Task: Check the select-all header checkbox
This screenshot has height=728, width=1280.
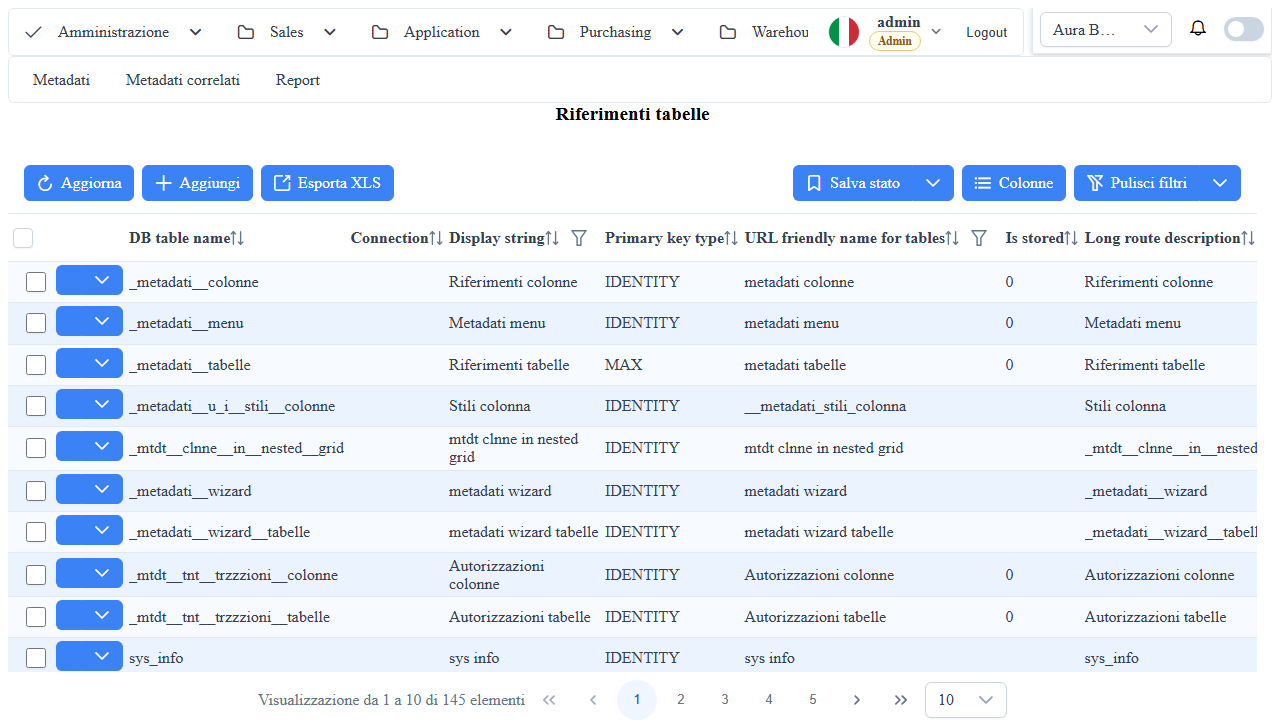Action: [23, 238]
